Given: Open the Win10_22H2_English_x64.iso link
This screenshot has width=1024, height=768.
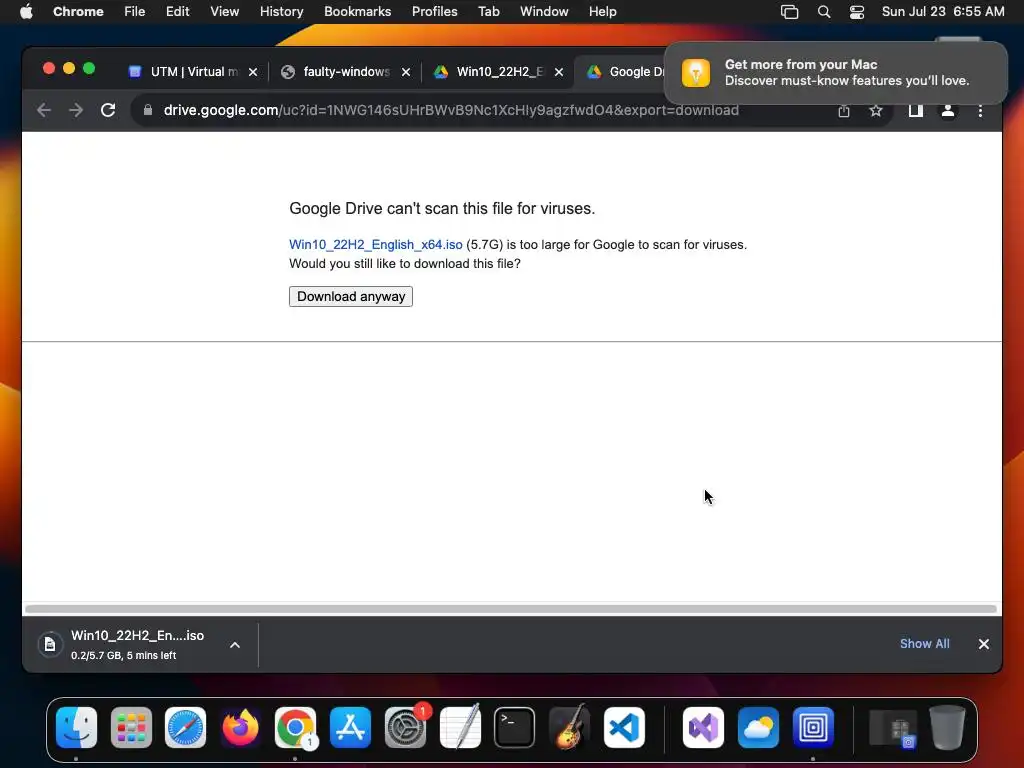Looking at the screenshot, I should click(x=376, y=245).
